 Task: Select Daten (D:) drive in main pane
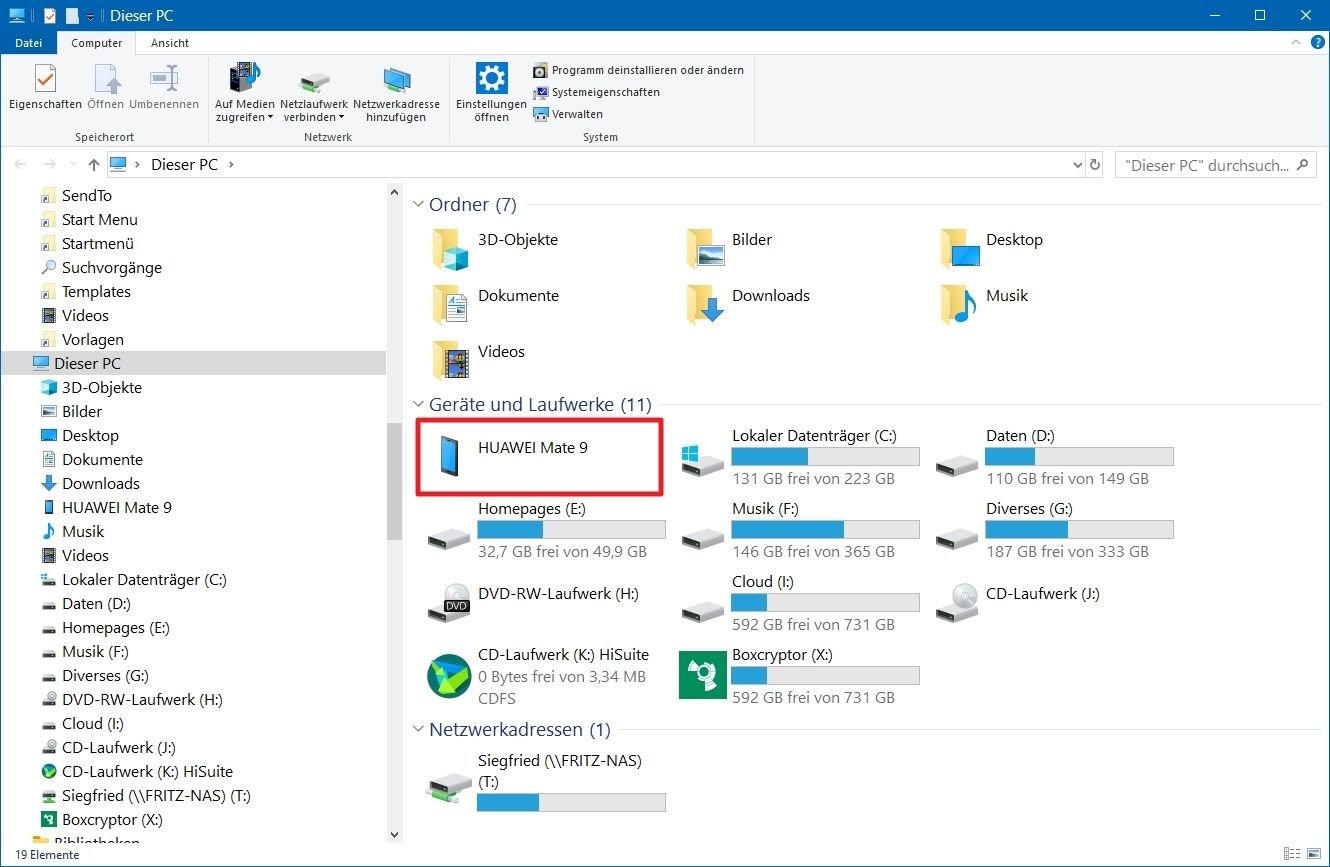pos(1054,457)
